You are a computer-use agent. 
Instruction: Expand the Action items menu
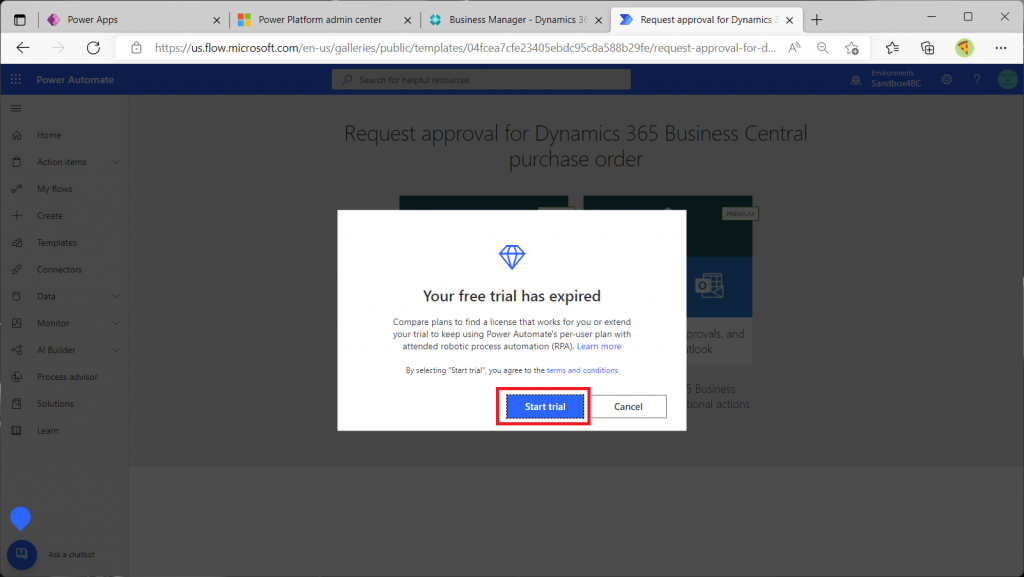(116, 162)
